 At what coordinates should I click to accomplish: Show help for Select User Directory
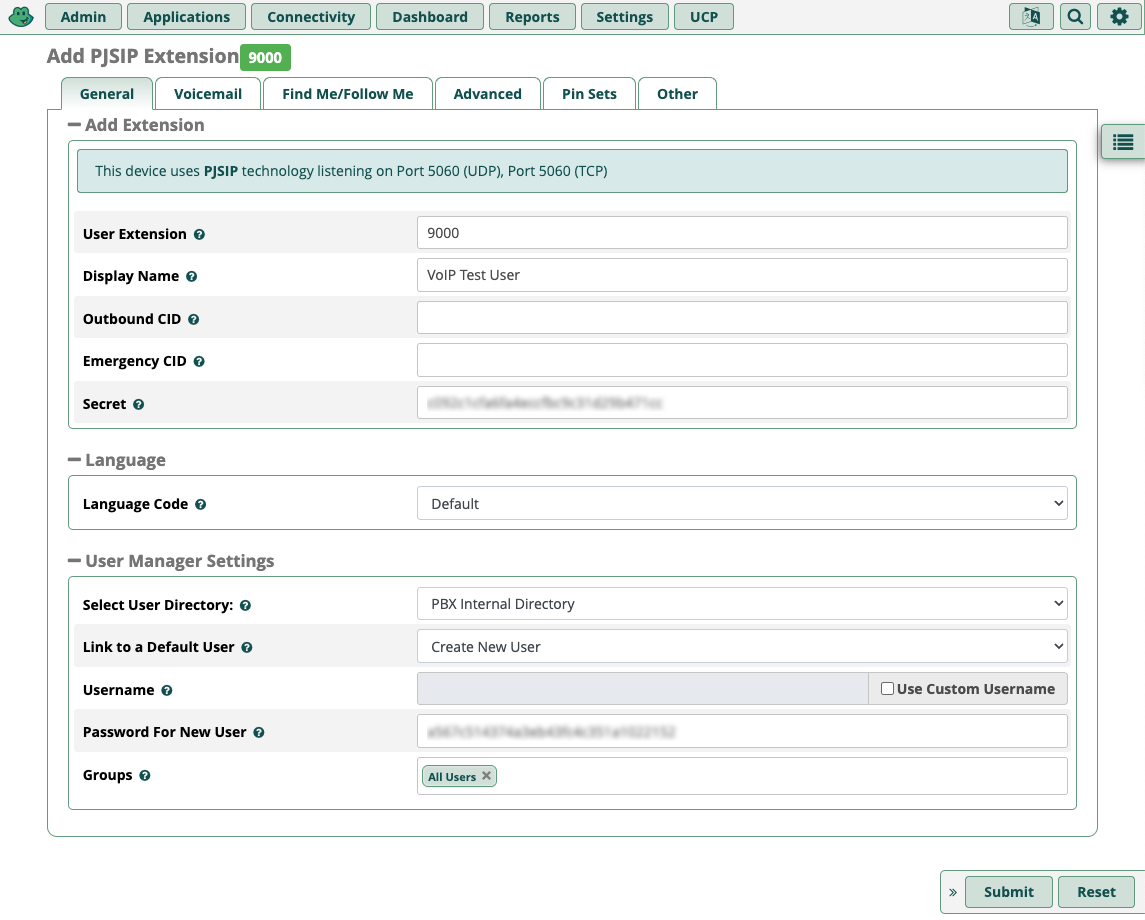[x=245, y=605]
